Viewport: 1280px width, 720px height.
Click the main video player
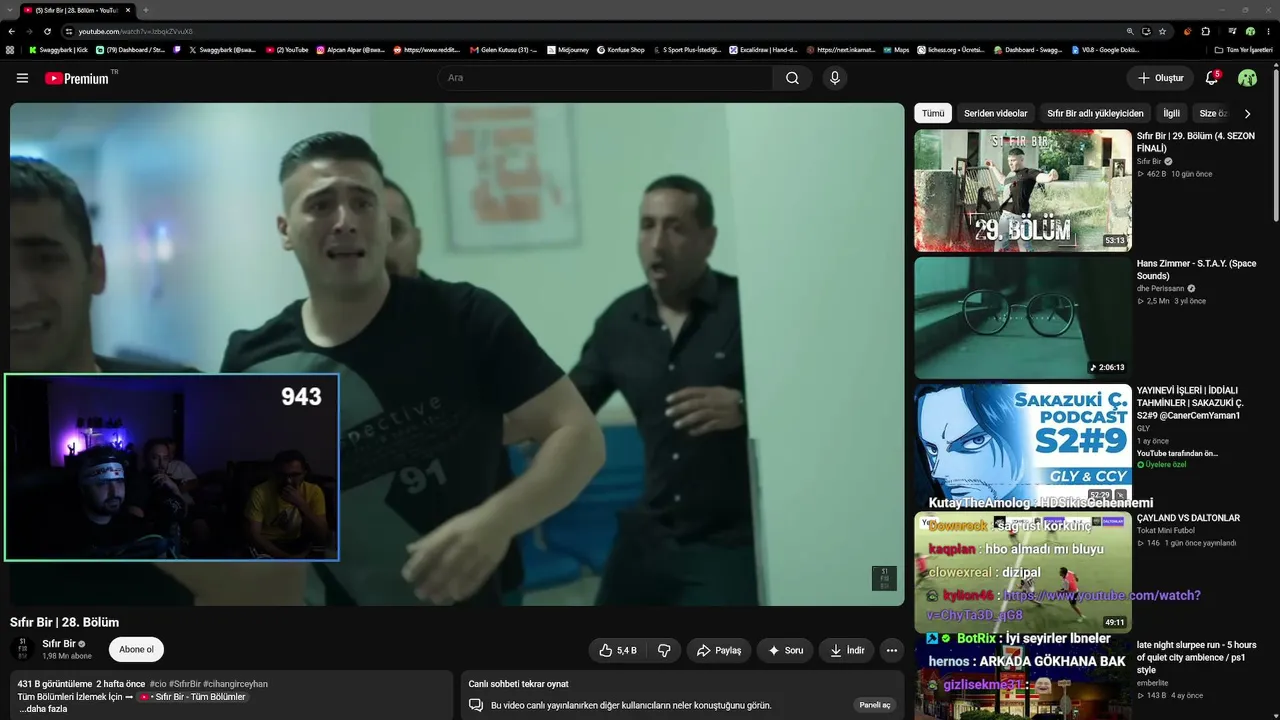click(457, 354)
